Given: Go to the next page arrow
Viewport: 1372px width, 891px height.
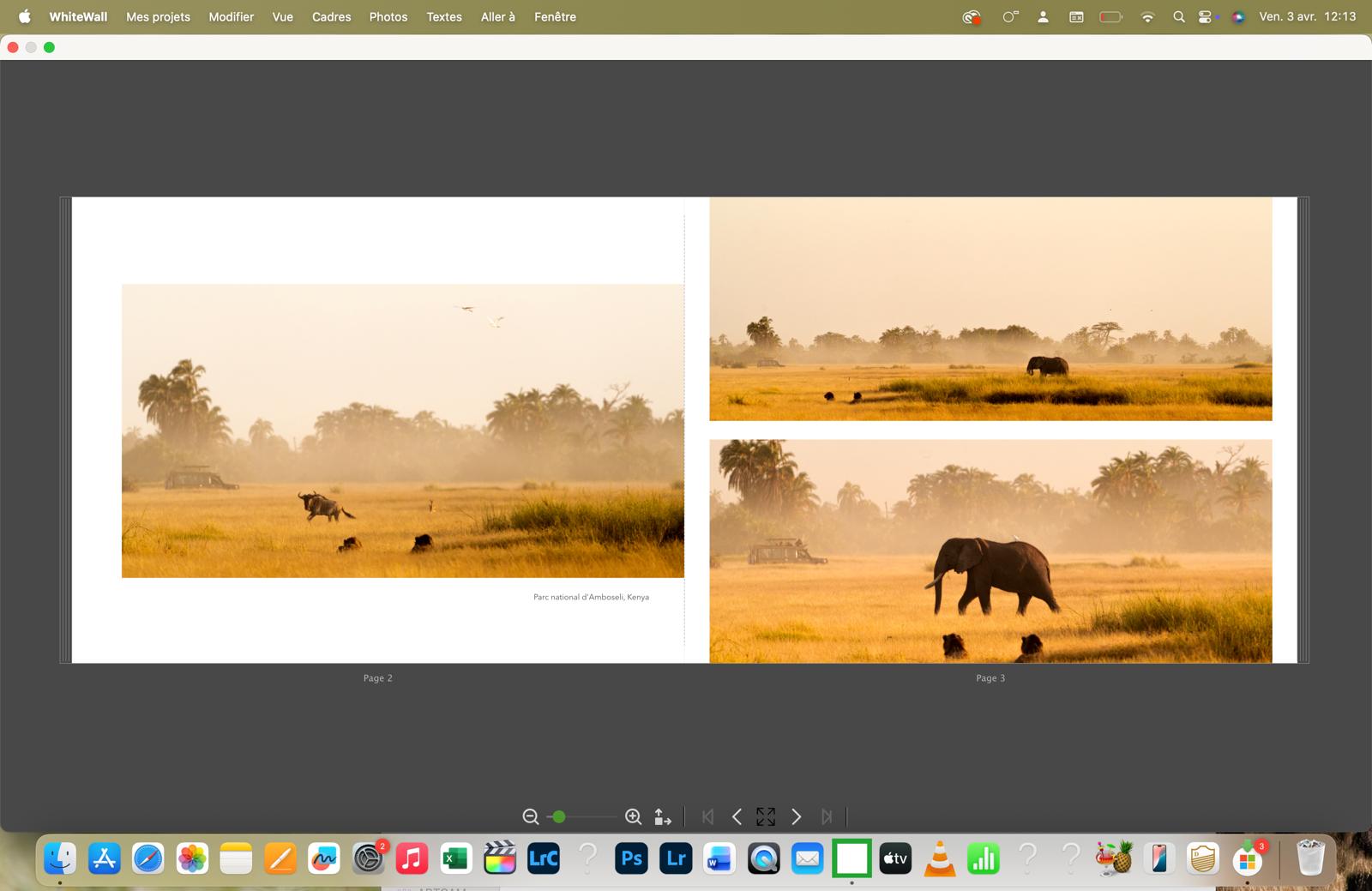Looking at the screenshot, I should pos(796,817).
